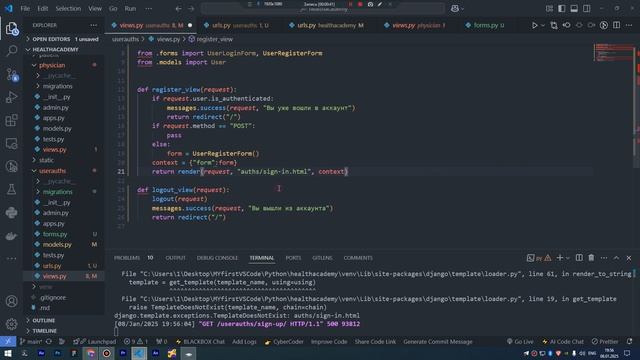Open the Docker whale view
This screenshot has width=640, height=360.
11,236
